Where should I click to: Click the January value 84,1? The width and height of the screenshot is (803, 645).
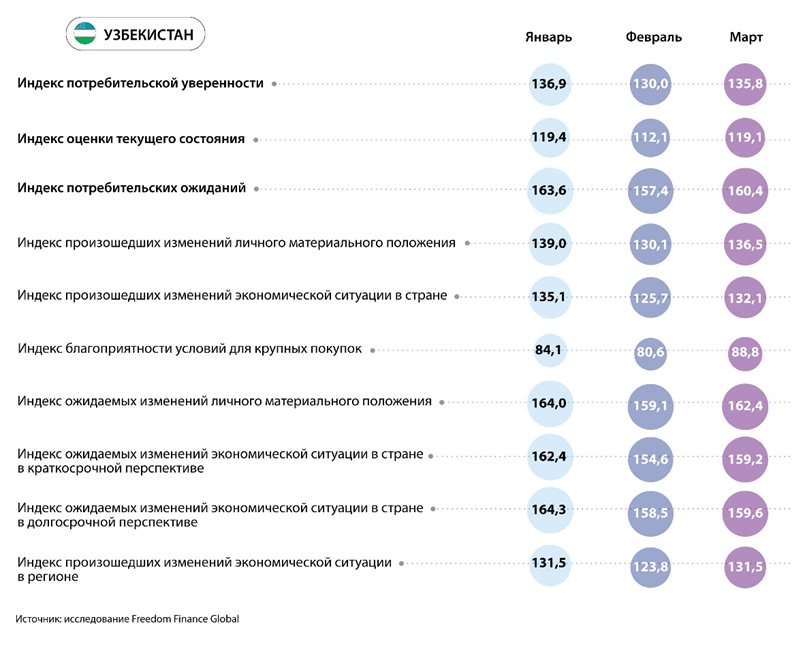pyautogui.click(x=550, y=350)
